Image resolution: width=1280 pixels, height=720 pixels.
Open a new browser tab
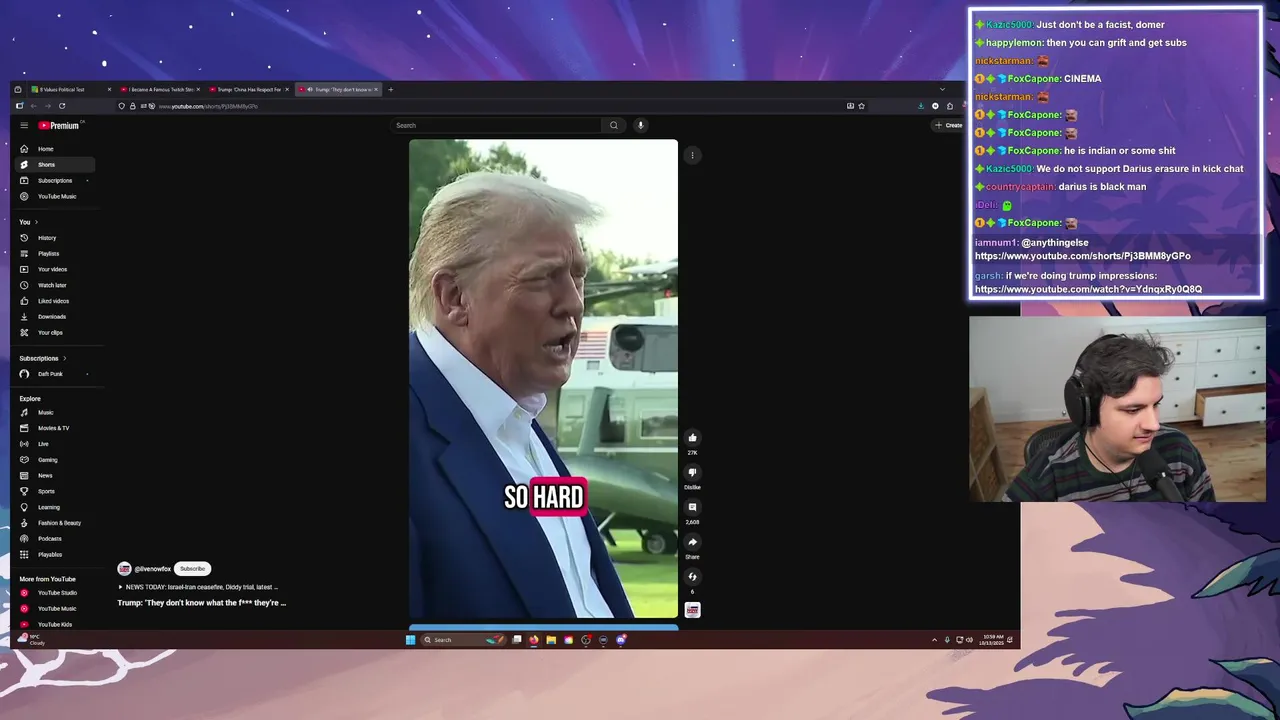(390, 90)
